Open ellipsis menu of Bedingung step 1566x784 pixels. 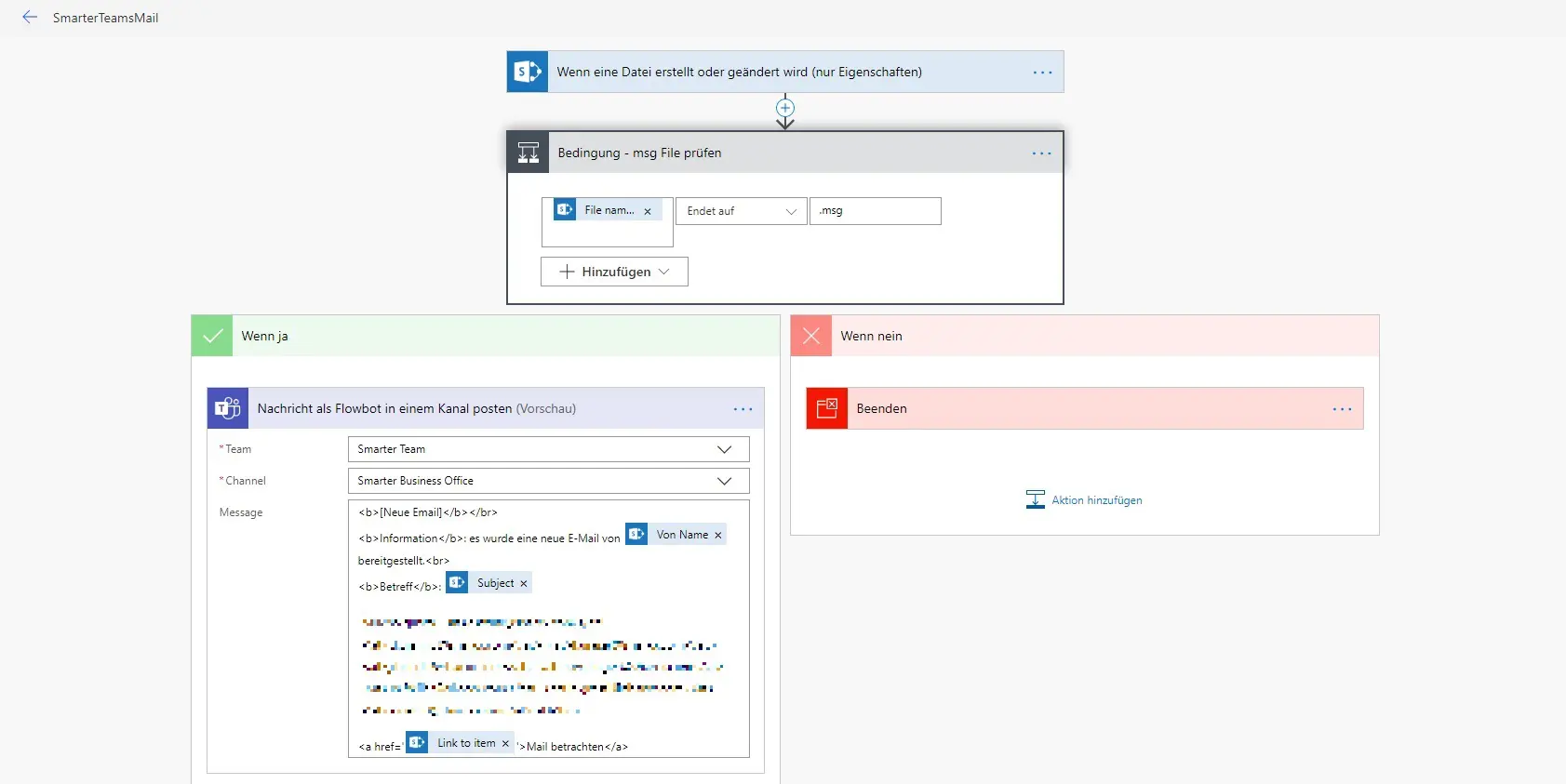(1042, 153)
